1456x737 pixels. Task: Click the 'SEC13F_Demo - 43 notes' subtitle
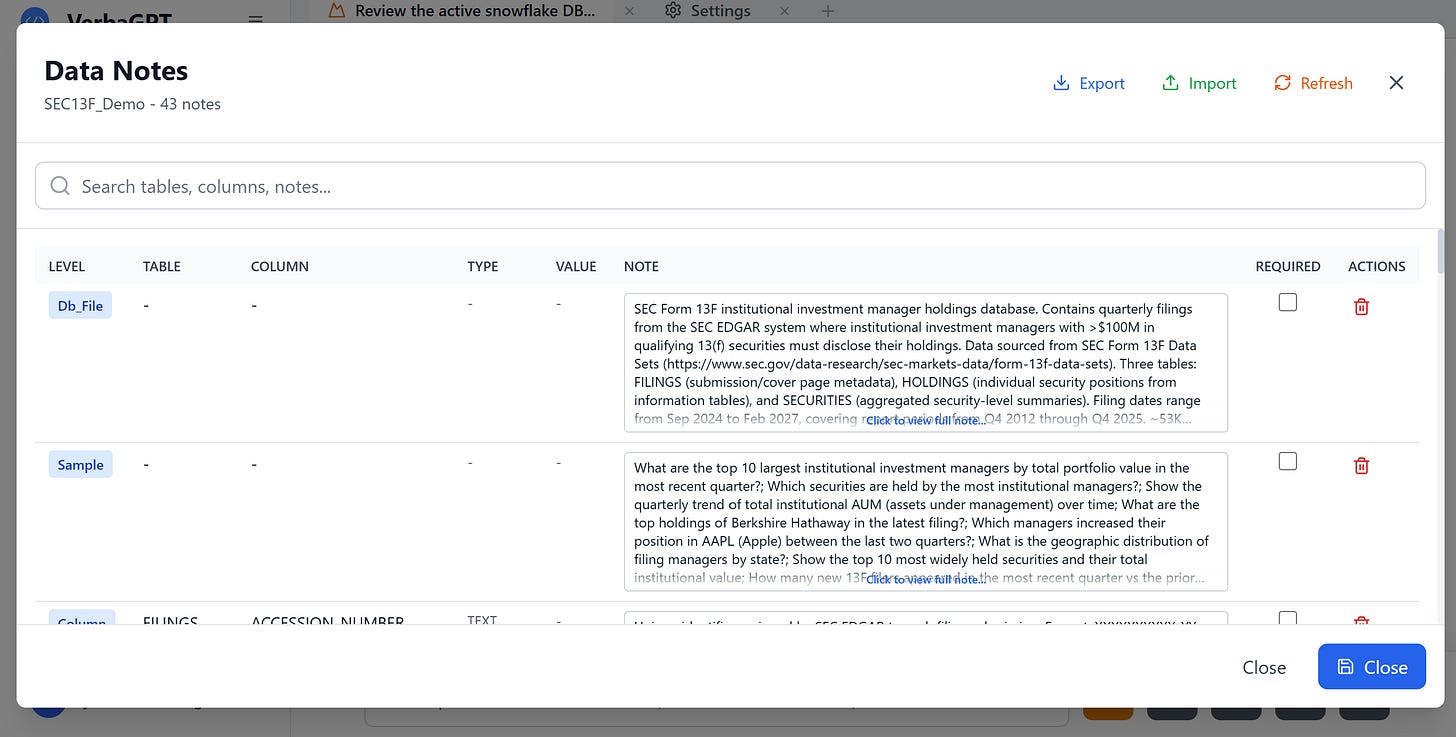[133, 103]
